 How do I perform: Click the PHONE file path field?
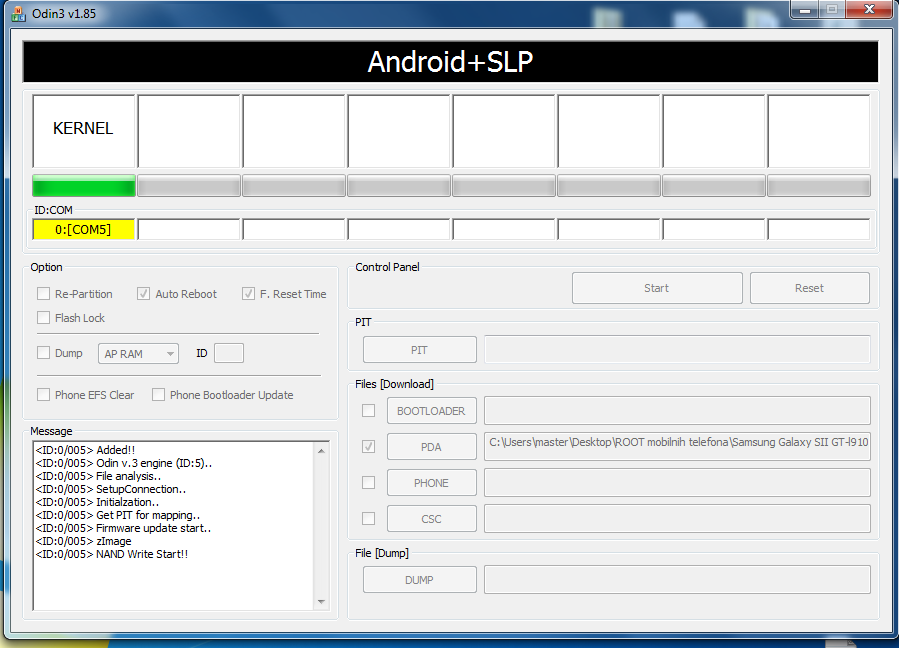click(677, 483)
